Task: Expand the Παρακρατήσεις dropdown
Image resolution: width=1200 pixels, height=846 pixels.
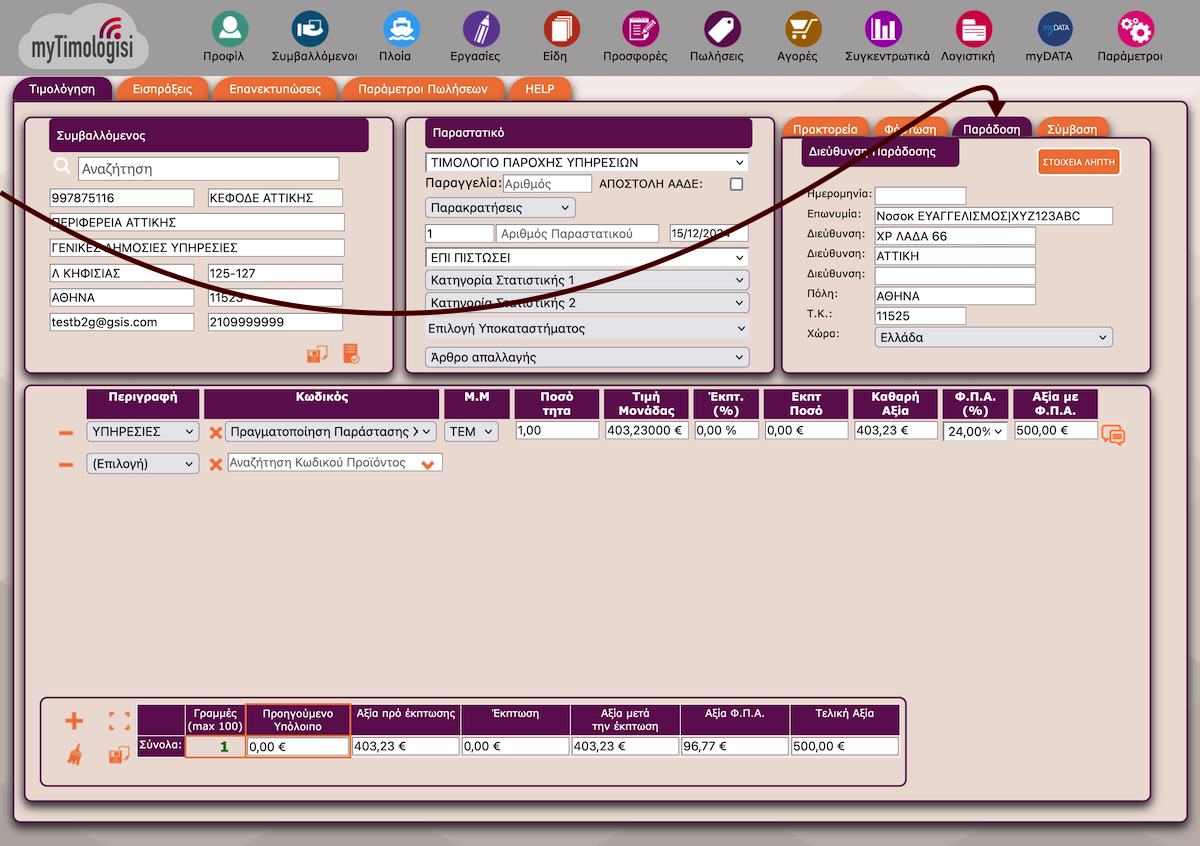Action: pos(500,208)
